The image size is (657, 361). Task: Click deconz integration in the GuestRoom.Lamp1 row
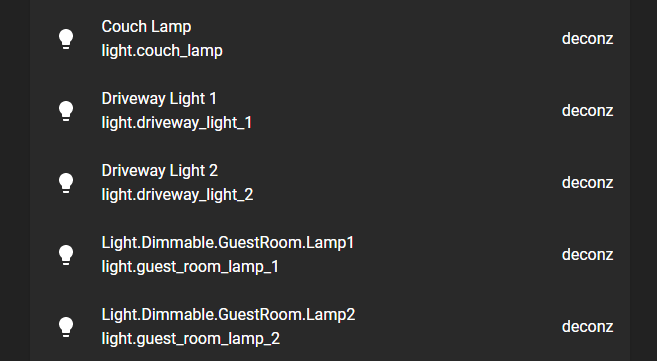pyautogui.click(x=587, y=255)
